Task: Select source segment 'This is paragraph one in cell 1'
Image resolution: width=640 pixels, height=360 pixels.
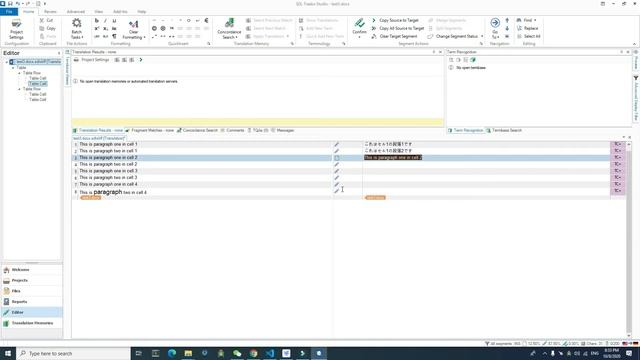Action: point(108,144)
